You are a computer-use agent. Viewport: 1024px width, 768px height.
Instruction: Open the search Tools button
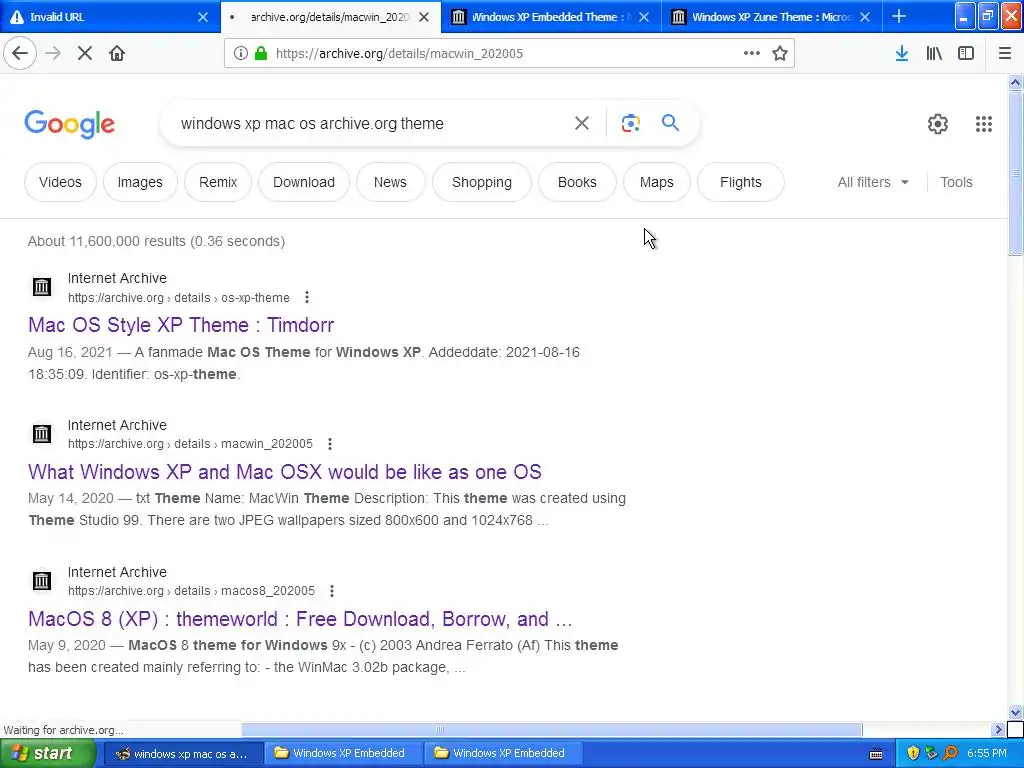pos(956,182)
